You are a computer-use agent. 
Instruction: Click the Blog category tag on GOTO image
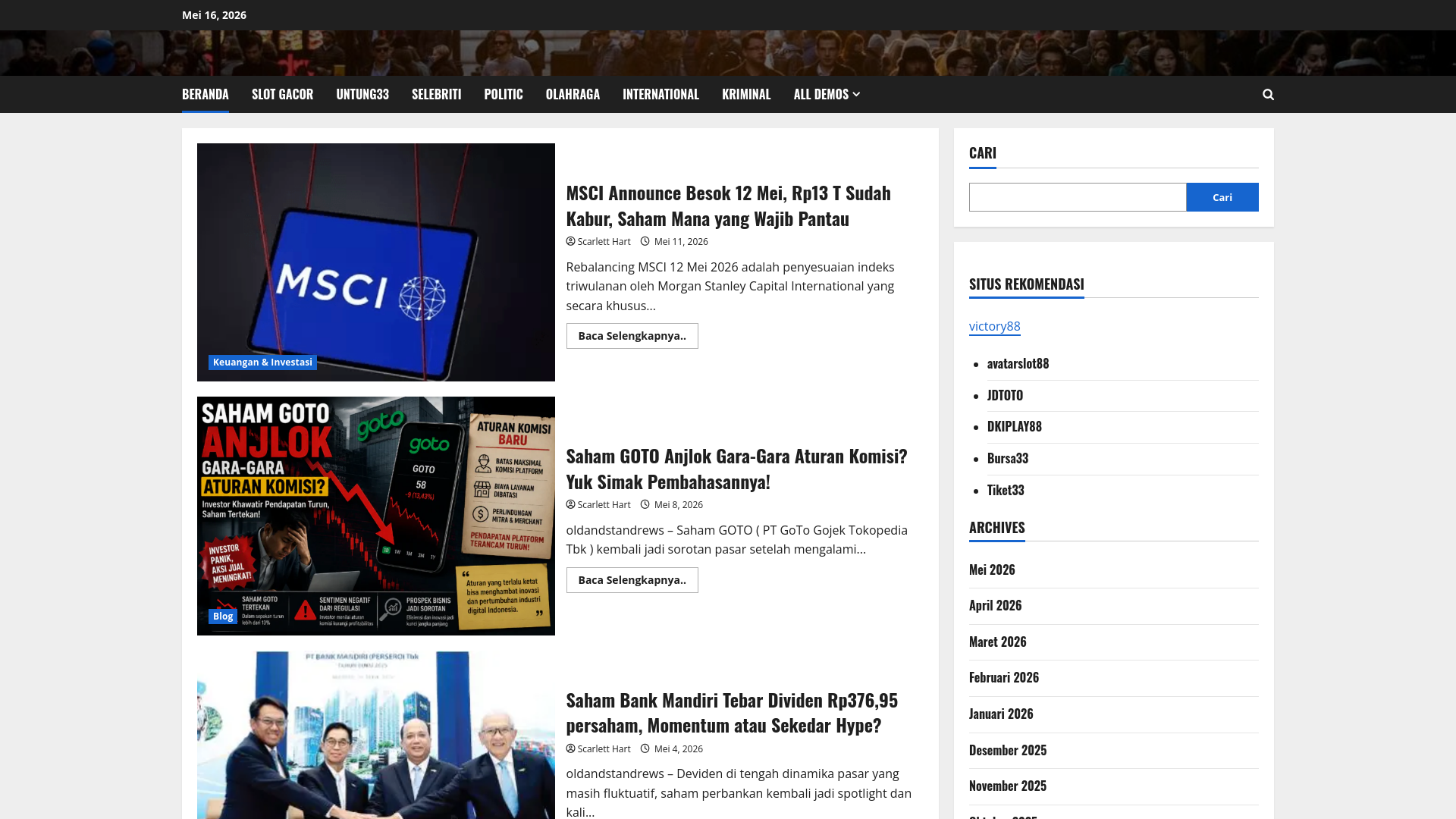(x=223, y=617)
